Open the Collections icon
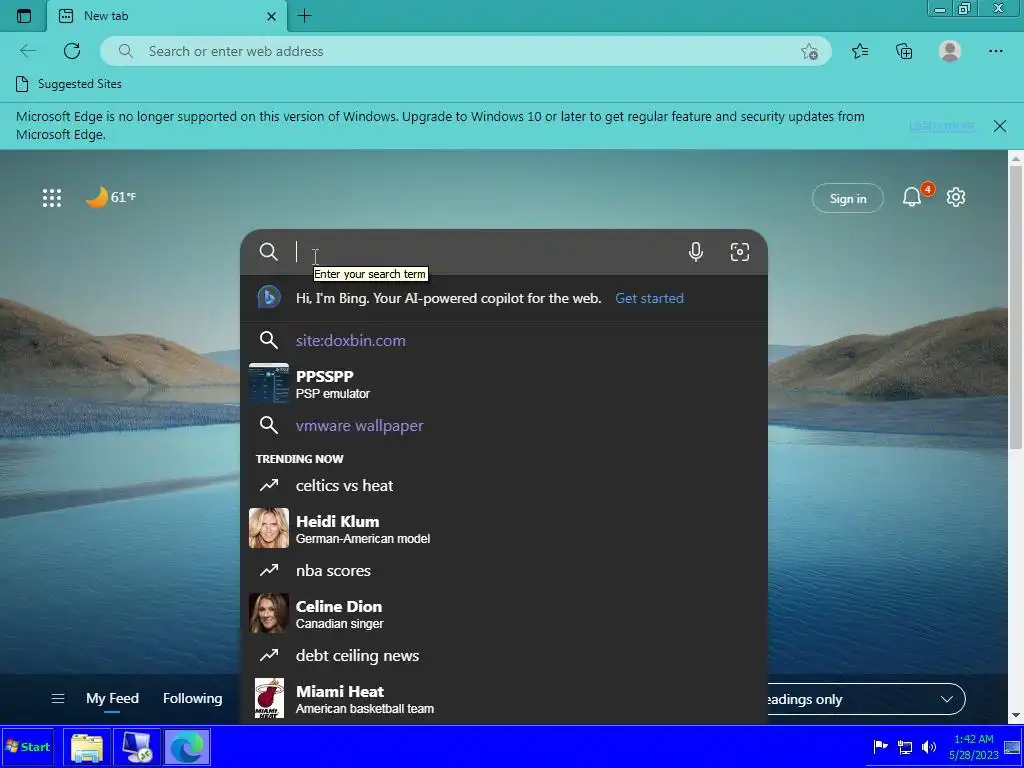1024x768 pixels. pos(904,51)
